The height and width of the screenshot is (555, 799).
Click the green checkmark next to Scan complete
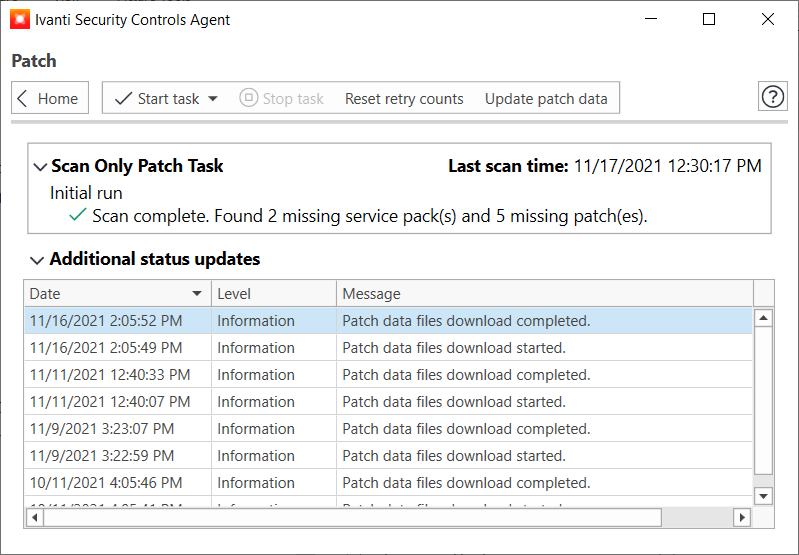pos(77,215)
